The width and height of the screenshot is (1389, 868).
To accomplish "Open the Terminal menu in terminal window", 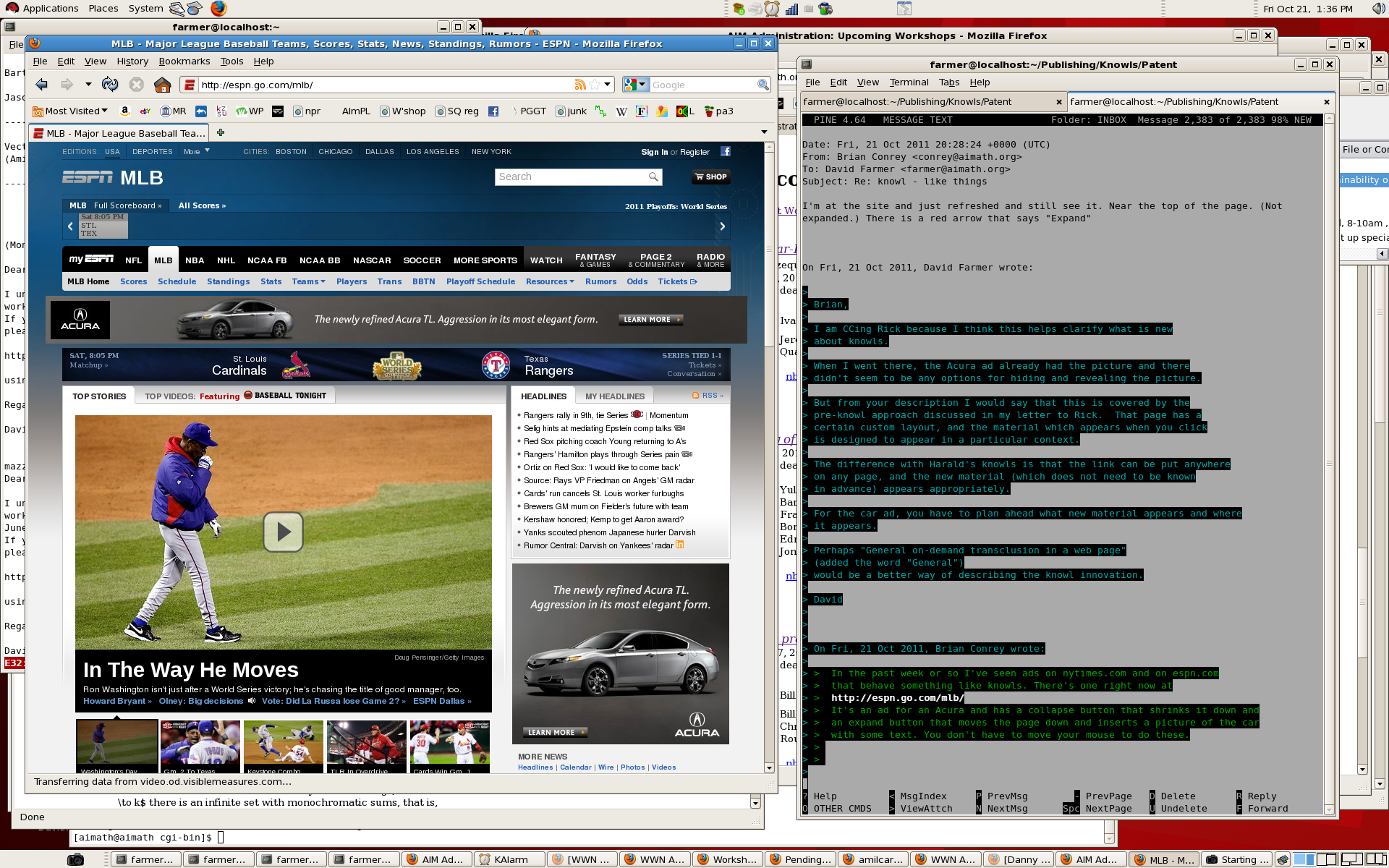I will [x=909, y=82].
